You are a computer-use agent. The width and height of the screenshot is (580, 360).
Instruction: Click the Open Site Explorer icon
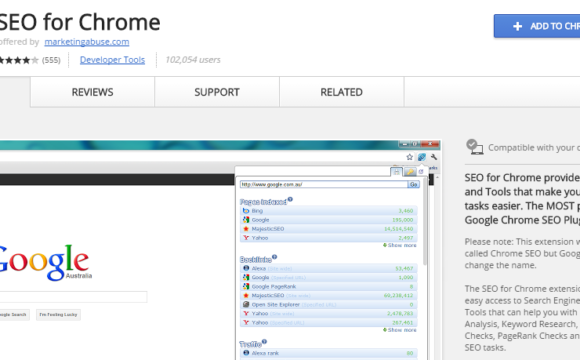(246, 305)
